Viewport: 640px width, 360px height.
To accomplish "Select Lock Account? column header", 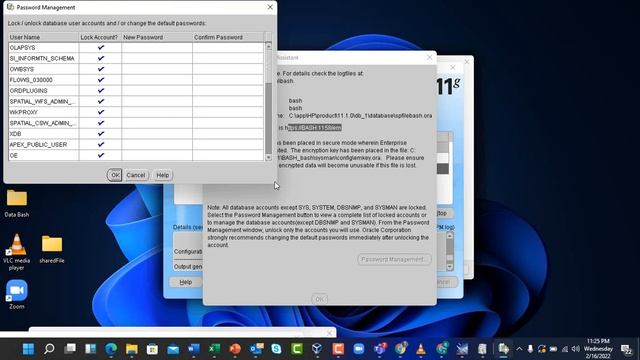I will click(100, 37).
